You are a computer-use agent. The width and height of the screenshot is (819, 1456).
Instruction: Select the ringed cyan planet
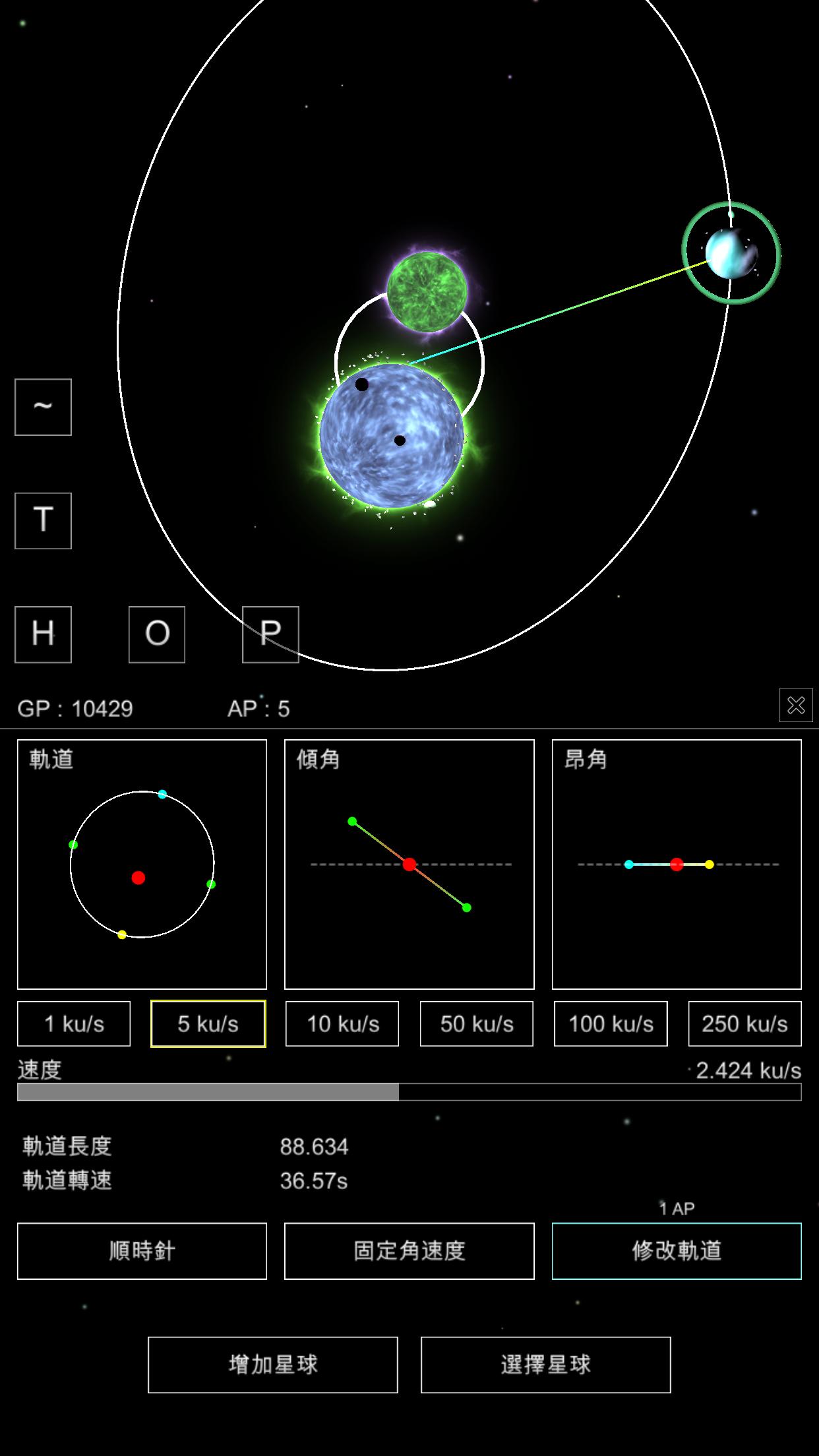[x=731, y=253]
